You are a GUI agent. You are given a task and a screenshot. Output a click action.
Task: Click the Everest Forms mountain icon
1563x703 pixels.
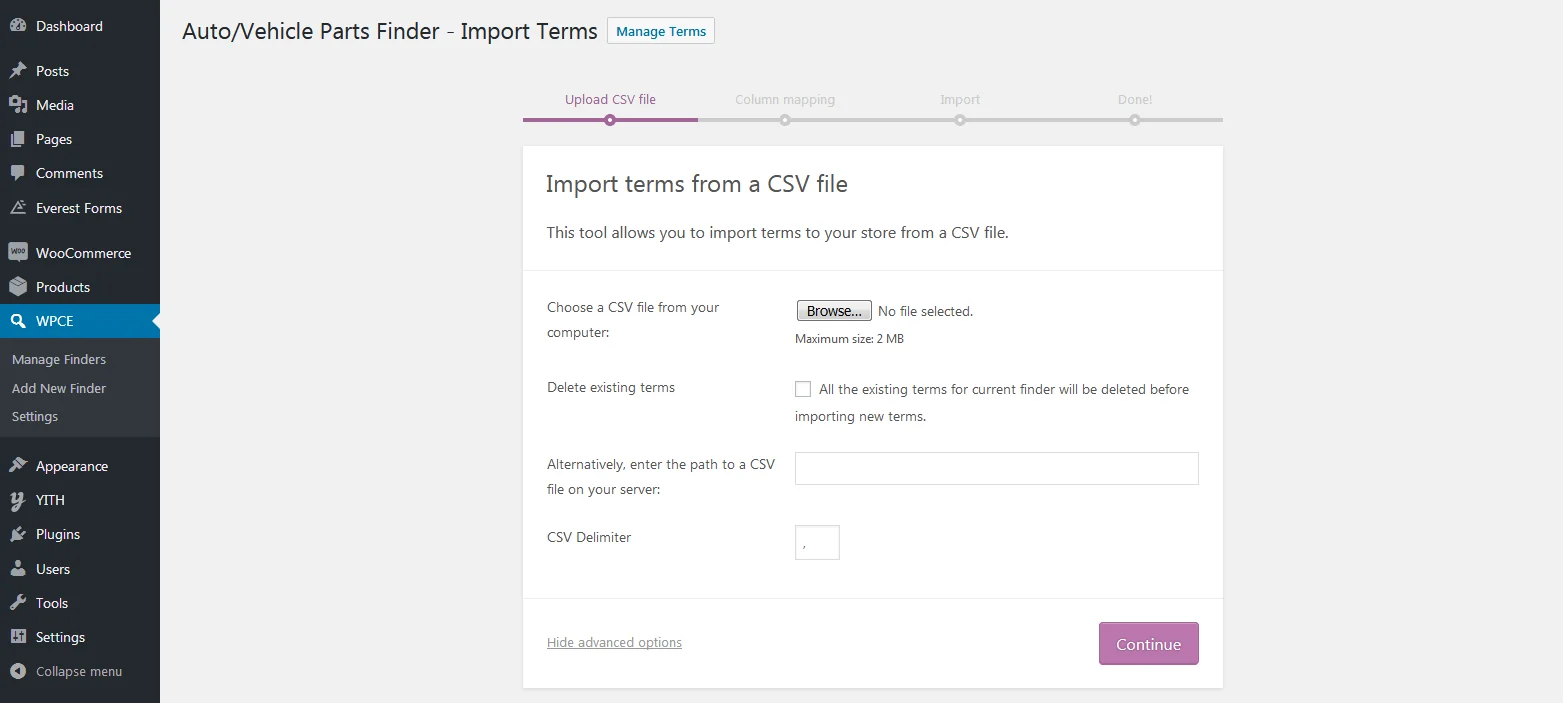click(x=18, y=208)
